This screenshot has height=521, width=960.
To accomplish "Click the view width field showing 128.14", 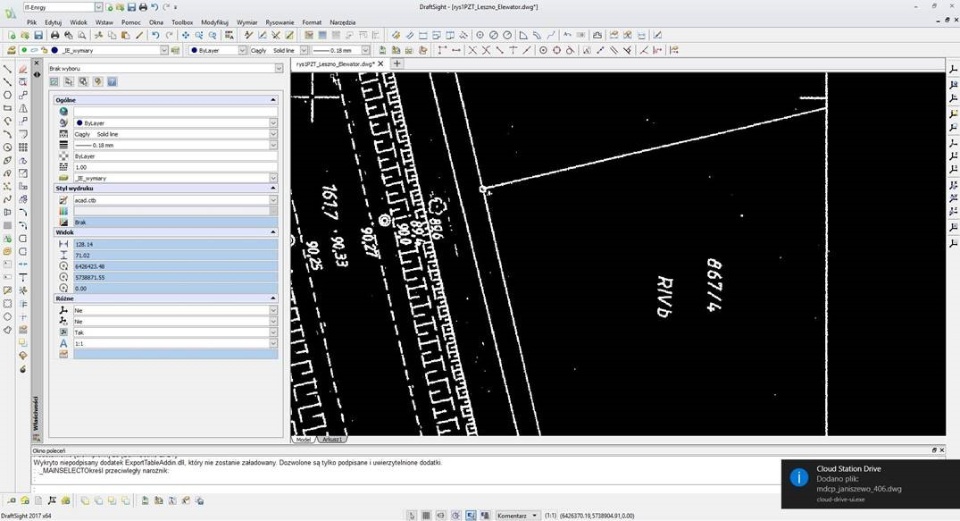I will pyautogui.click(x=175, y=244).
